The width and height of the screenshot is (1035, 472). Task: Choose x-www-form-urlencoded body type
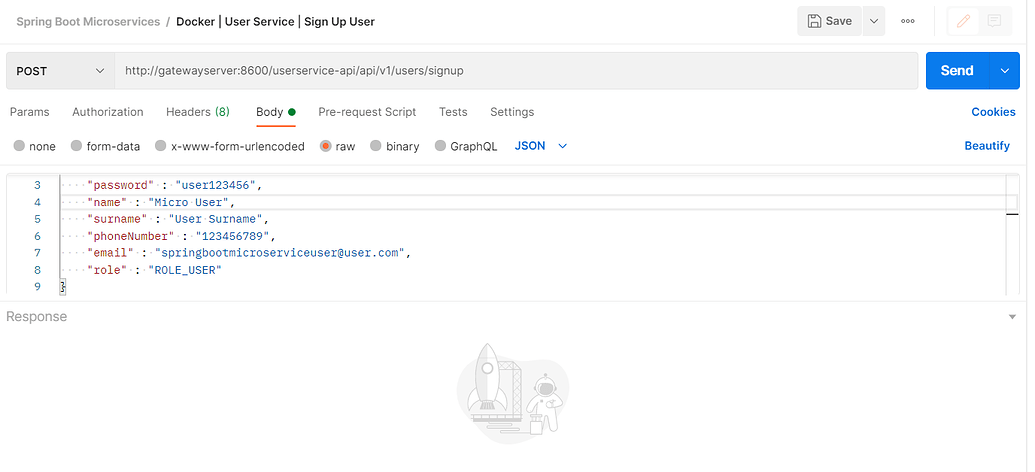pyautogui.click(x=229, y=146)
